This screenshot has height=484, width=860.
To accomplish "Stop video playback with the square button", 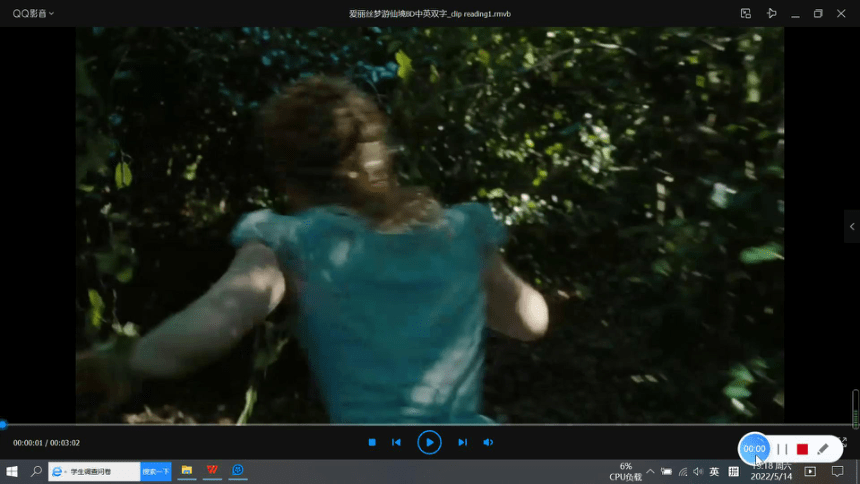I will tap(372, 442).
